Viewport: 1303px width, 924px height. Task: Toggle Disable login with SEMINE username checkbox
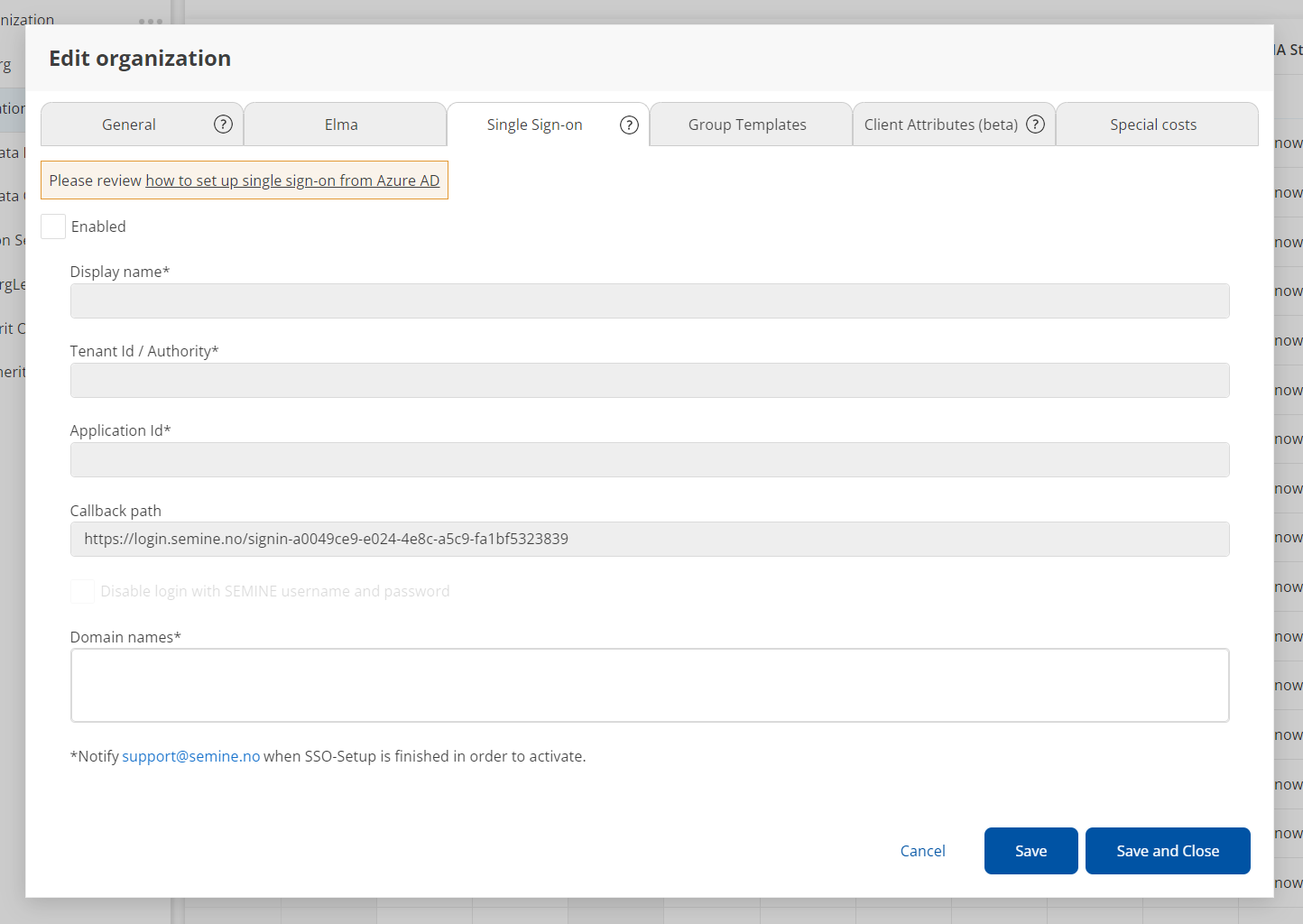(x=82, y=591)
